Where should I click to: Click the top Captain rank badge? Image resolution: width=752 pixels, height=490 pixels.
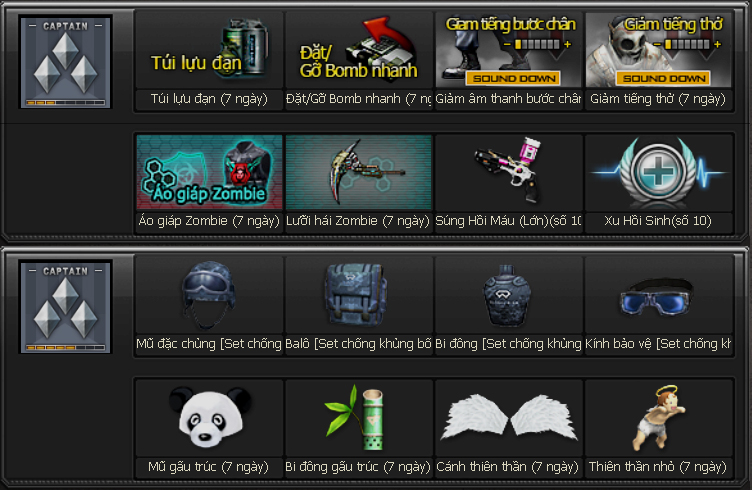coord(66,62)
